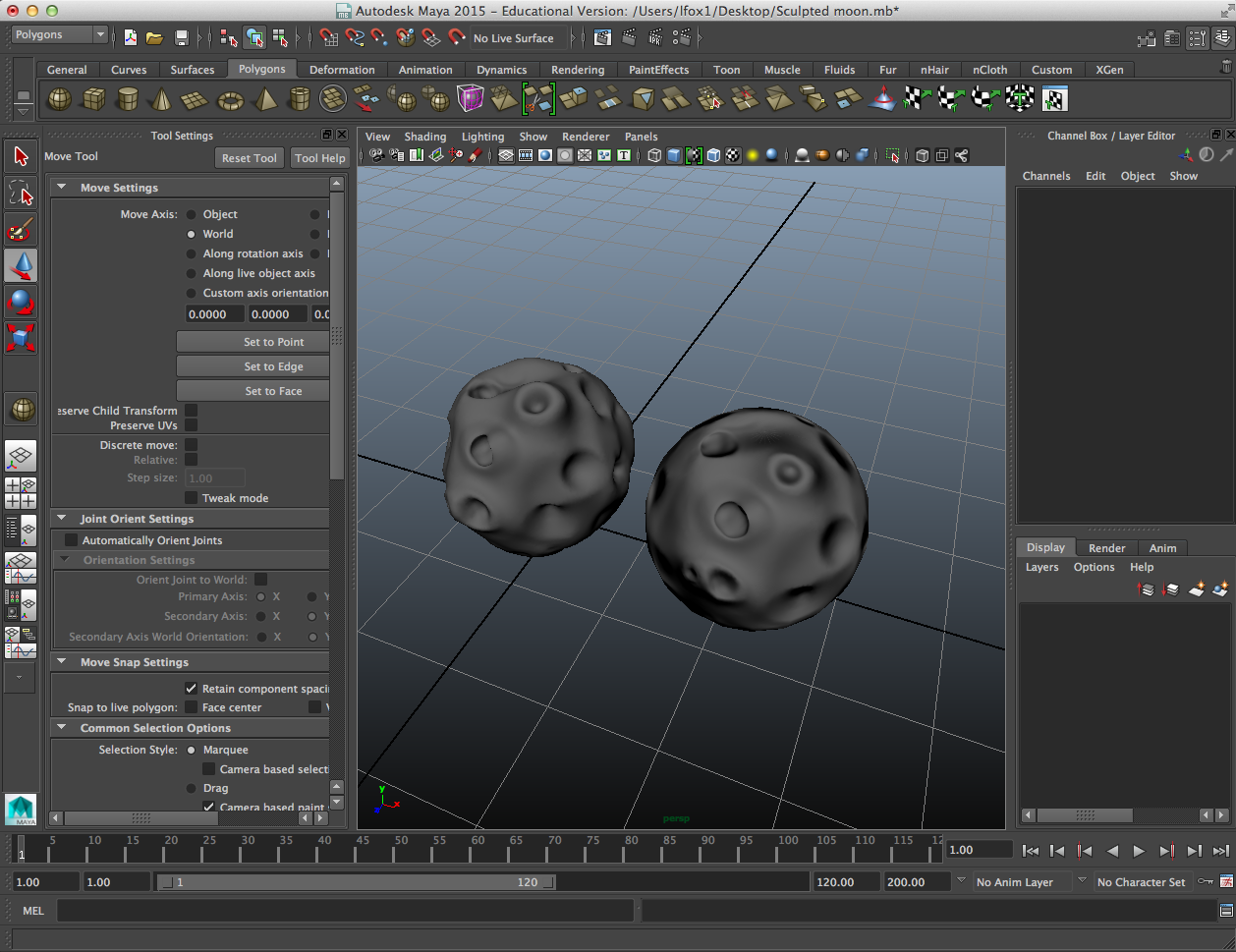This screenshot has width=1236, height=952.
Task: Activate the Lasso Select tool
Action: (x=21, y=193)
